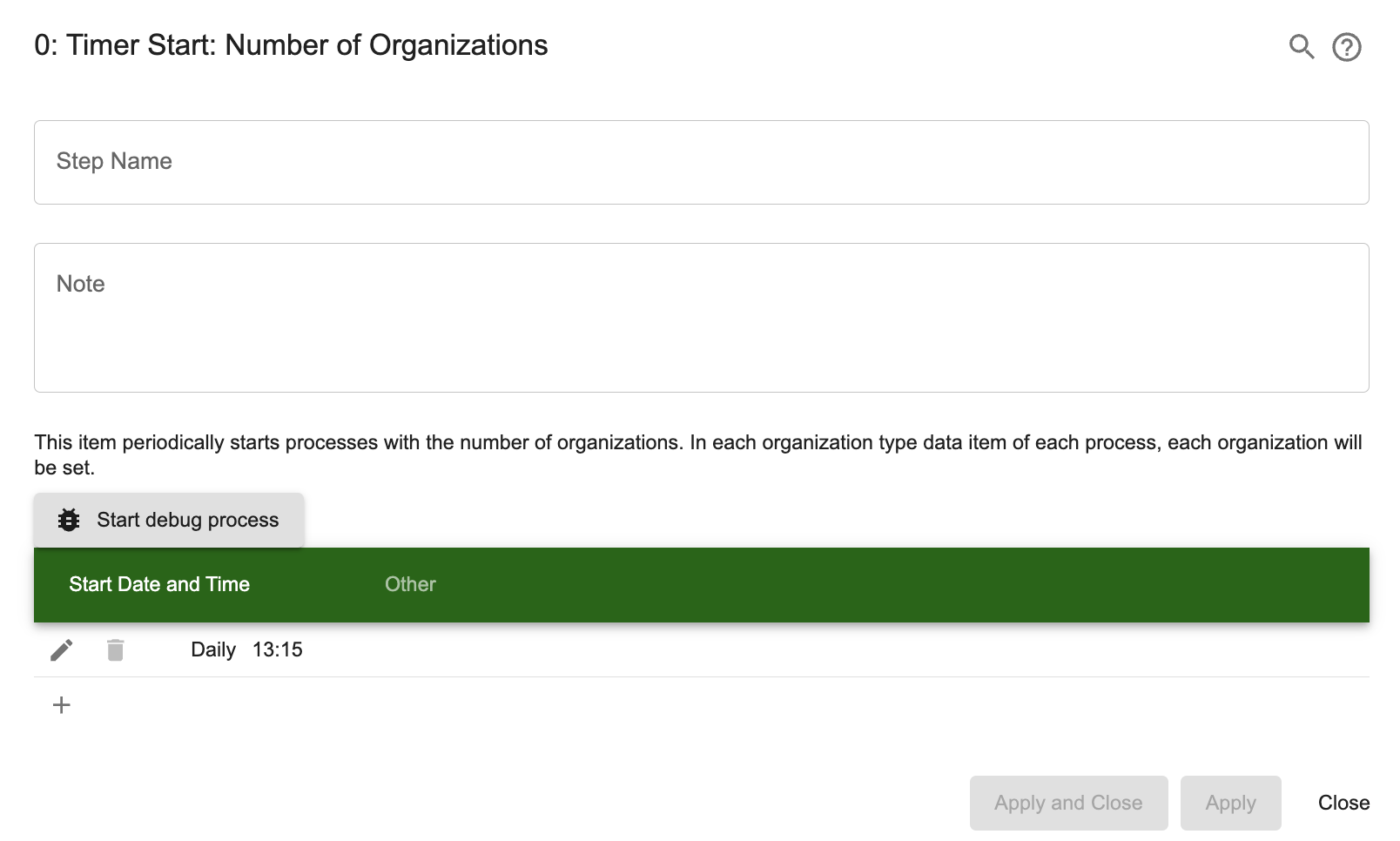Add a new start time entry

coord(62,705)
